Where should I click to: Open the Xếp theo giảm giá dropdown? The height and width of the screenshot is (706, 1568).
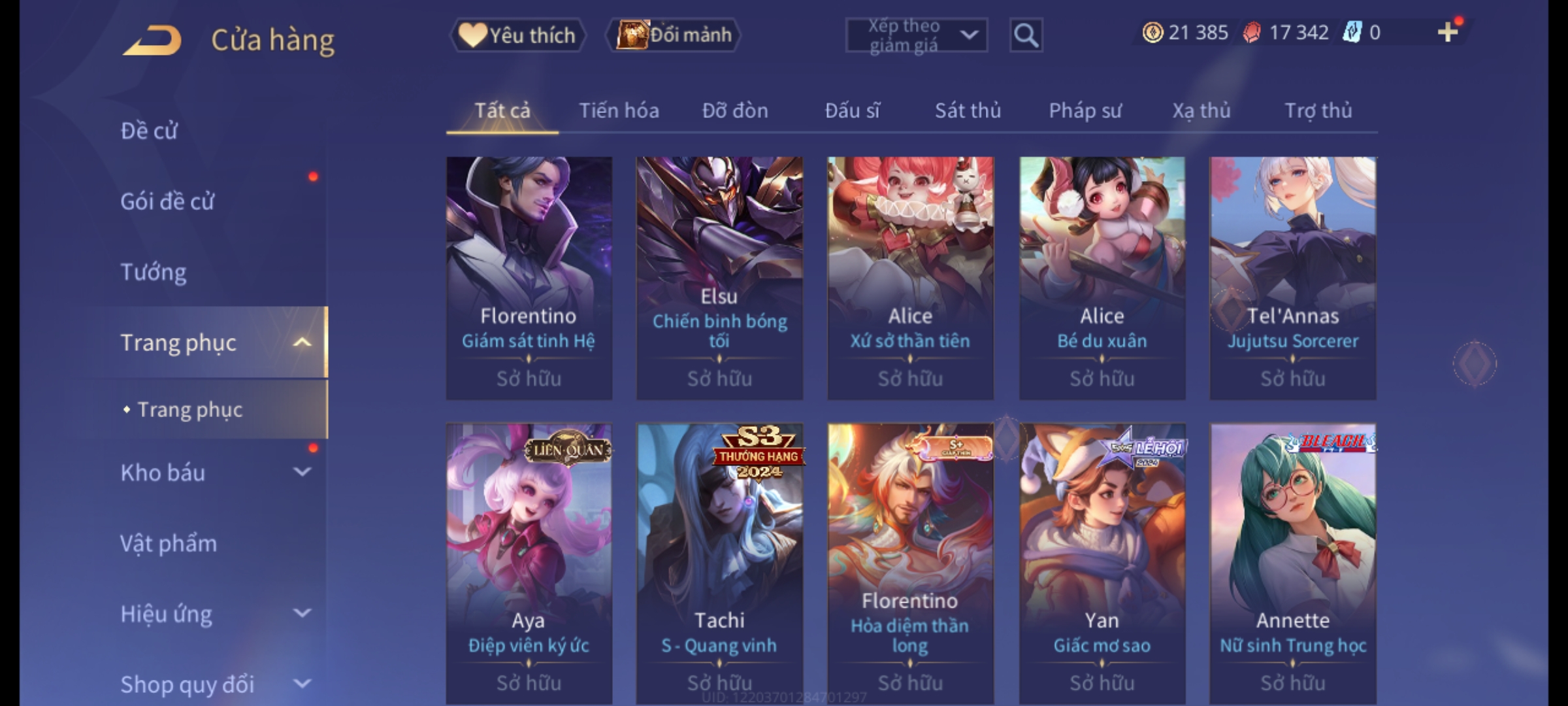pos(916,35)
